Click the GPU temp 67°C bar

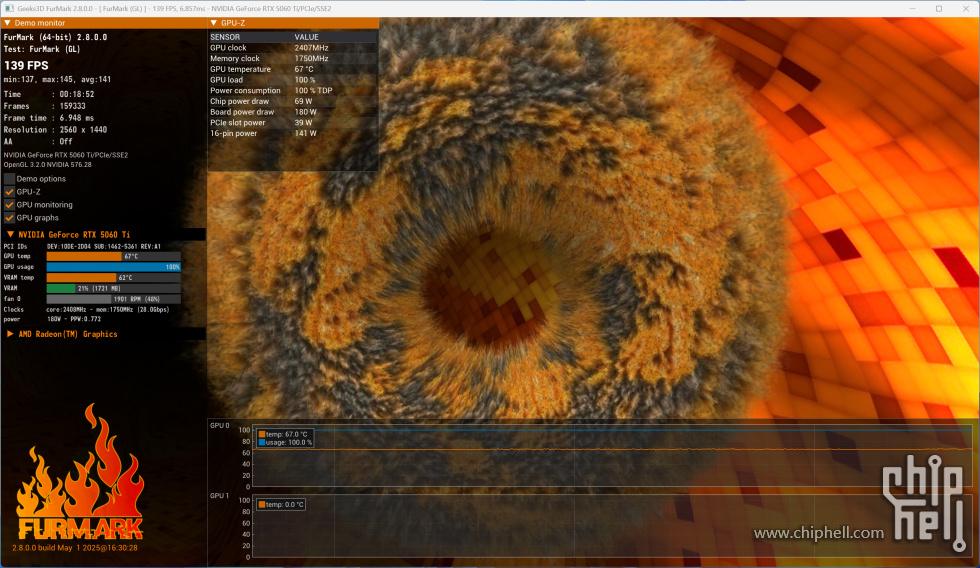[114, 256]
